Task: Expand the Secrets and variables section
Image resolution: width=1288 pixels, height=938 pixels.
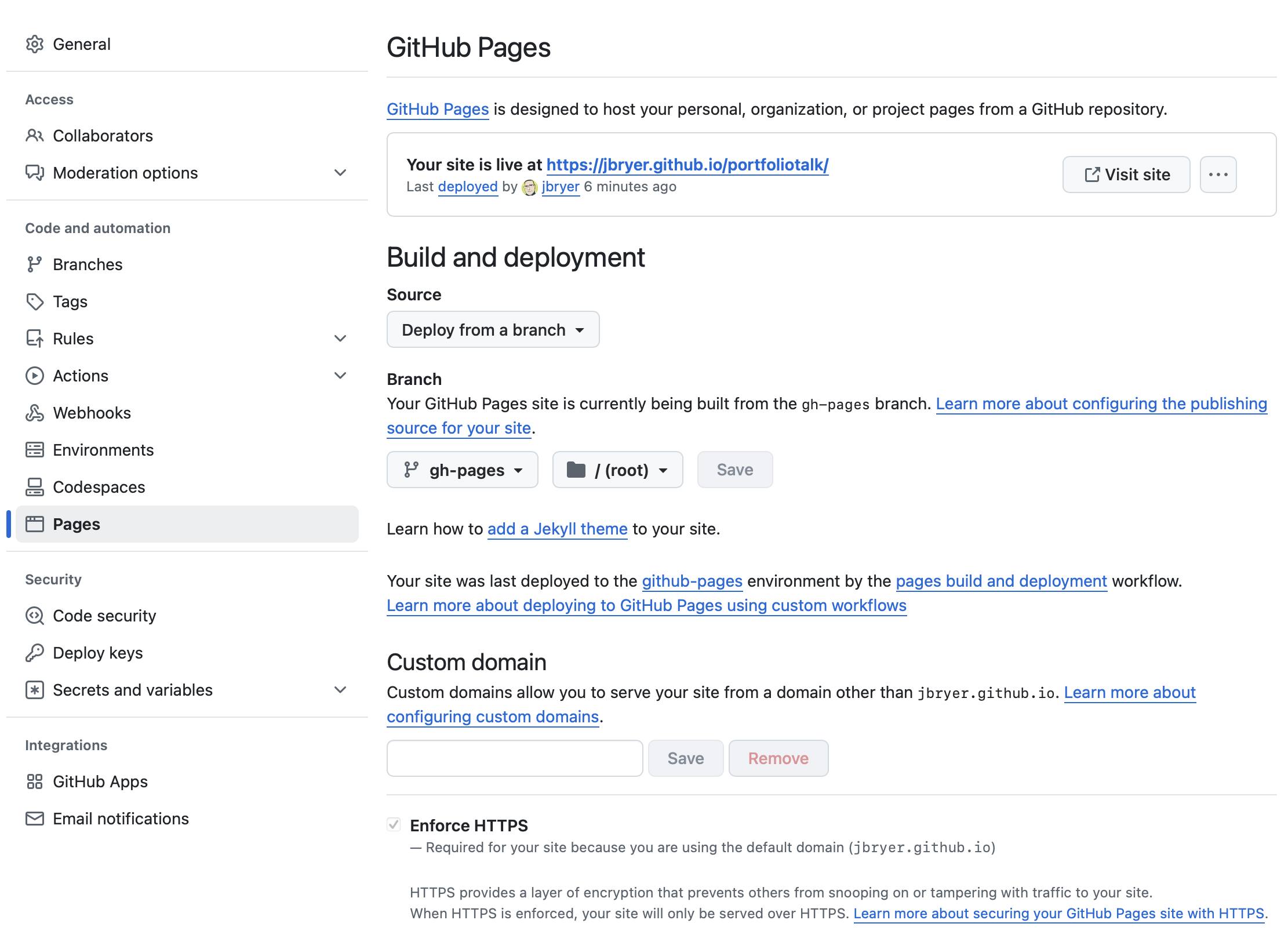Action: pos(340,690)
